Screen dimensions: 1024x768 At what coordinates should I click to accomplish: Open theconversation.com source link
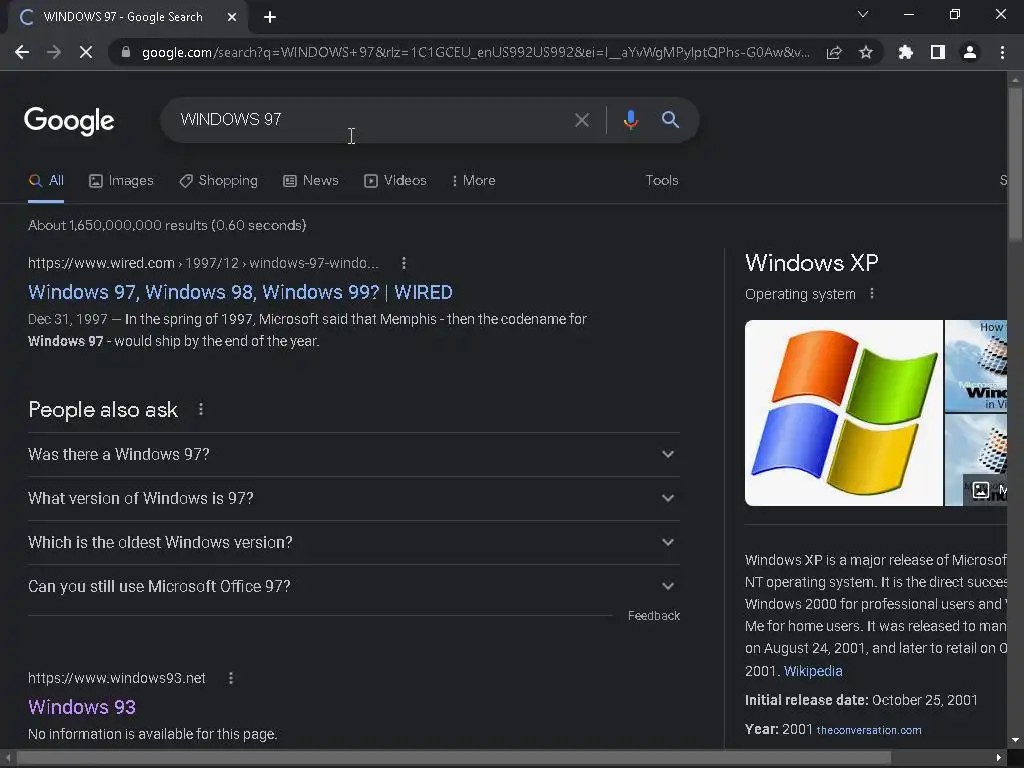coord(869,730)
